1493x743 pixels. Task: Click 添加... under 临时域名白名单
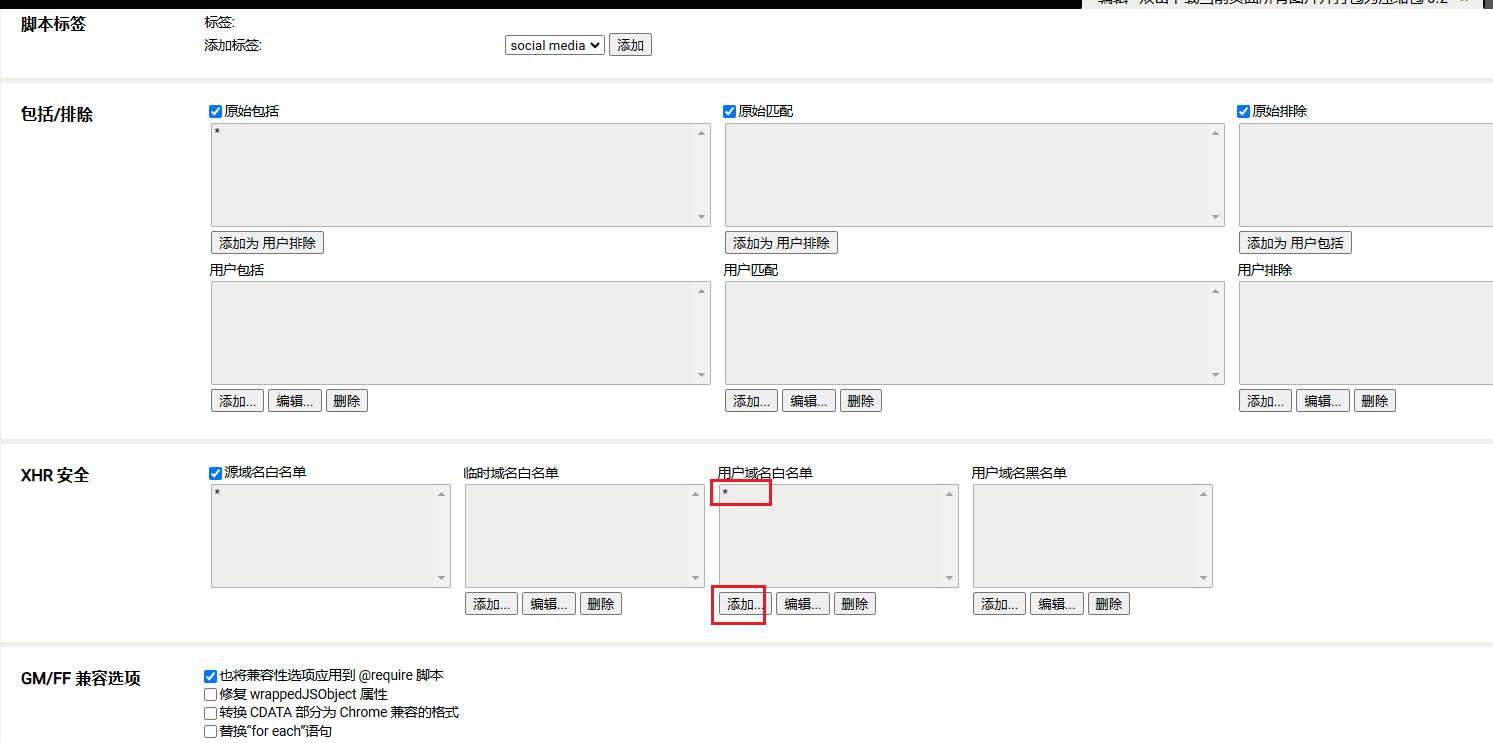pos(491,604)
